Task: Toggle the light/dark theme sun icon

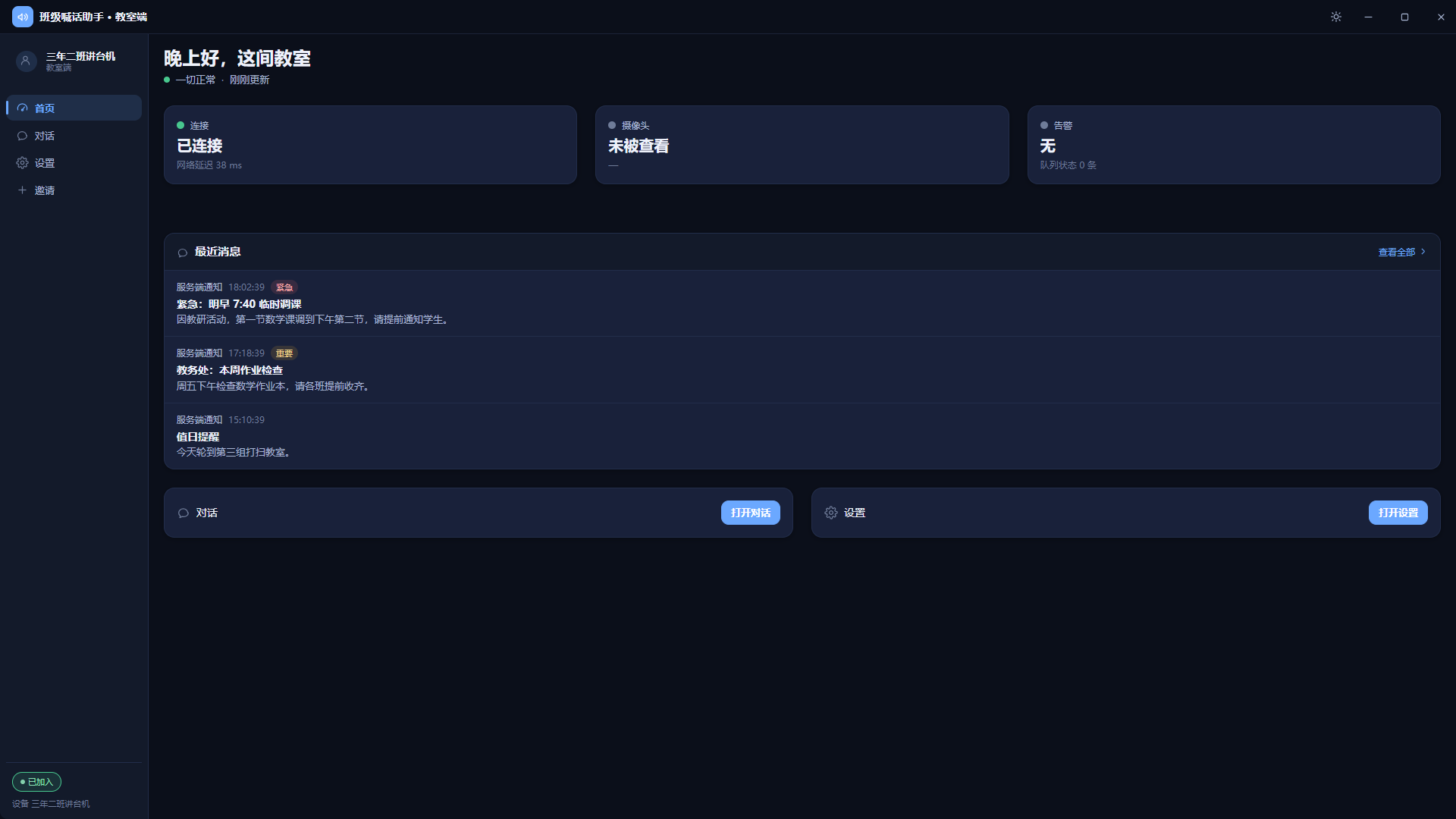Action: (x=1336, y=17)
